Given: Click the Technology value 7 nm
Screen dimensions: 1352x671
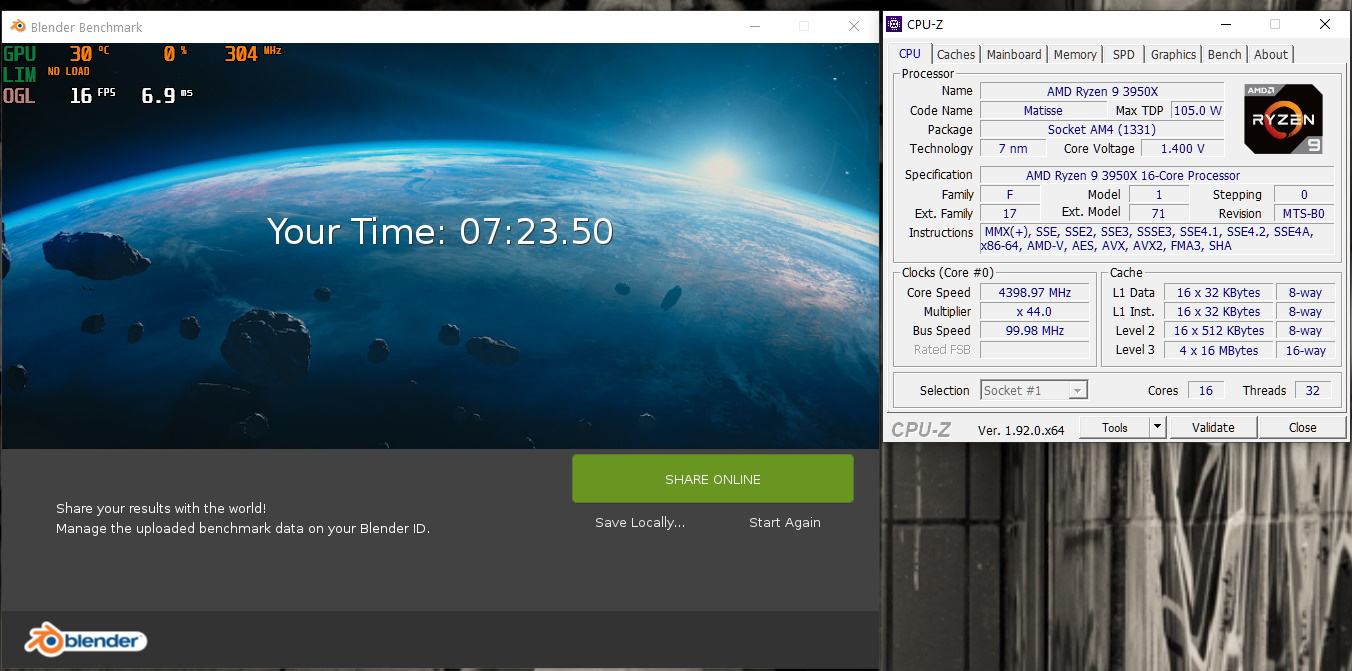Looking at the screenshot, I should (x=1012, y=148).
